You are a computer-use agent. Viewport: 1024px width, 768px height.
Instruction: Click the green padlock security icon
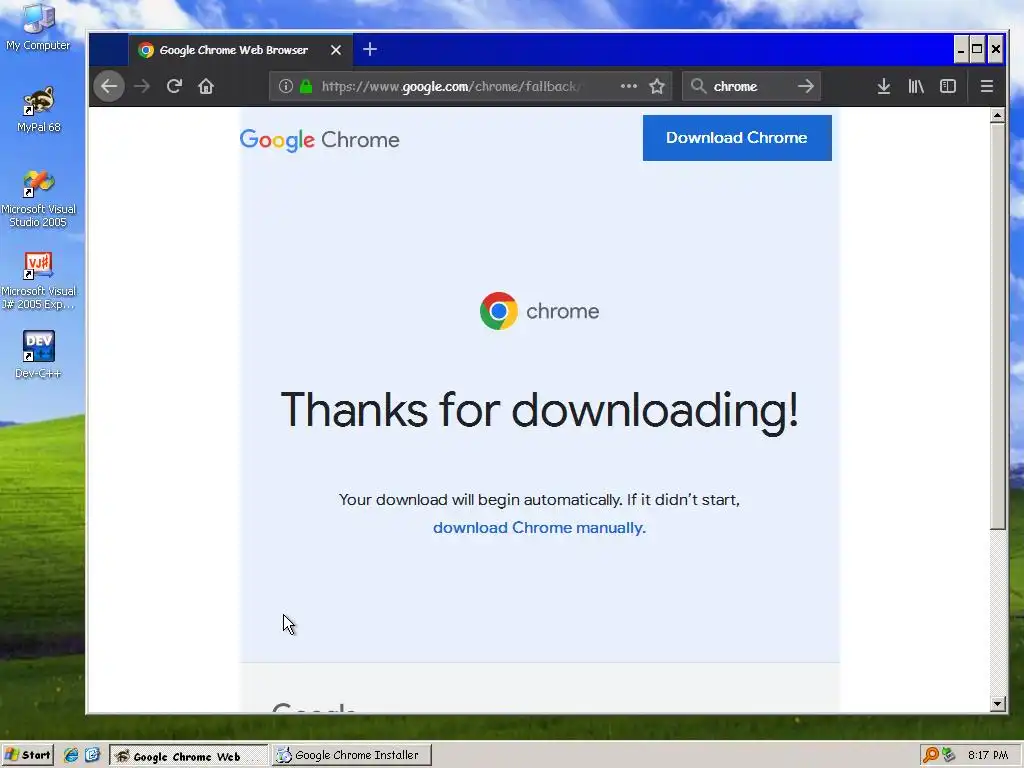click(306, 86)
